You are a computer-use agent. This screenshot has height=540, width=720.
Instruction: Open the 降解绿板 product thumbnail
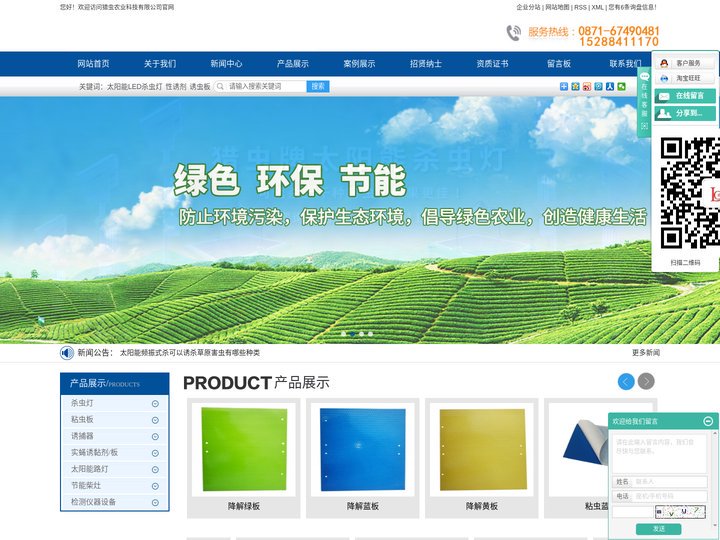pos(244,450)
